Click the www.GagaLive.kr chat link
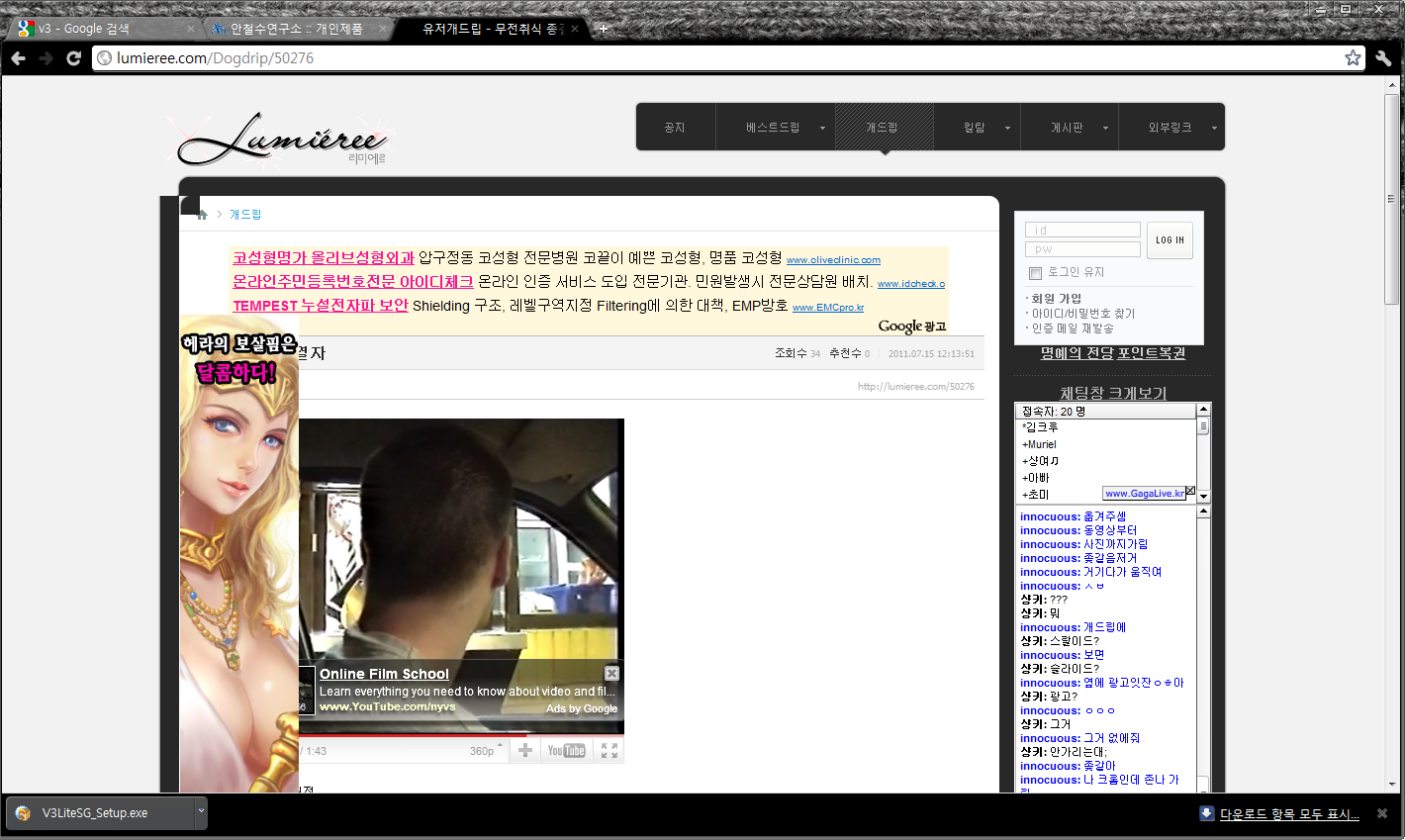 tap(1145, 494)
